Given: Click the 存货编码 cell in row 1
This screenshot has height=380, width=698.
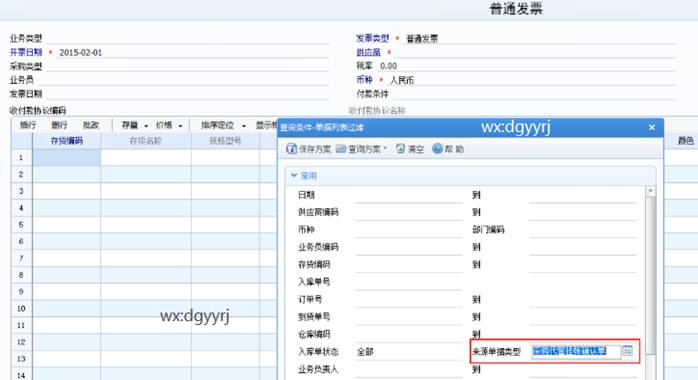Looking at the screenshot, I should [x=67, y=158].
